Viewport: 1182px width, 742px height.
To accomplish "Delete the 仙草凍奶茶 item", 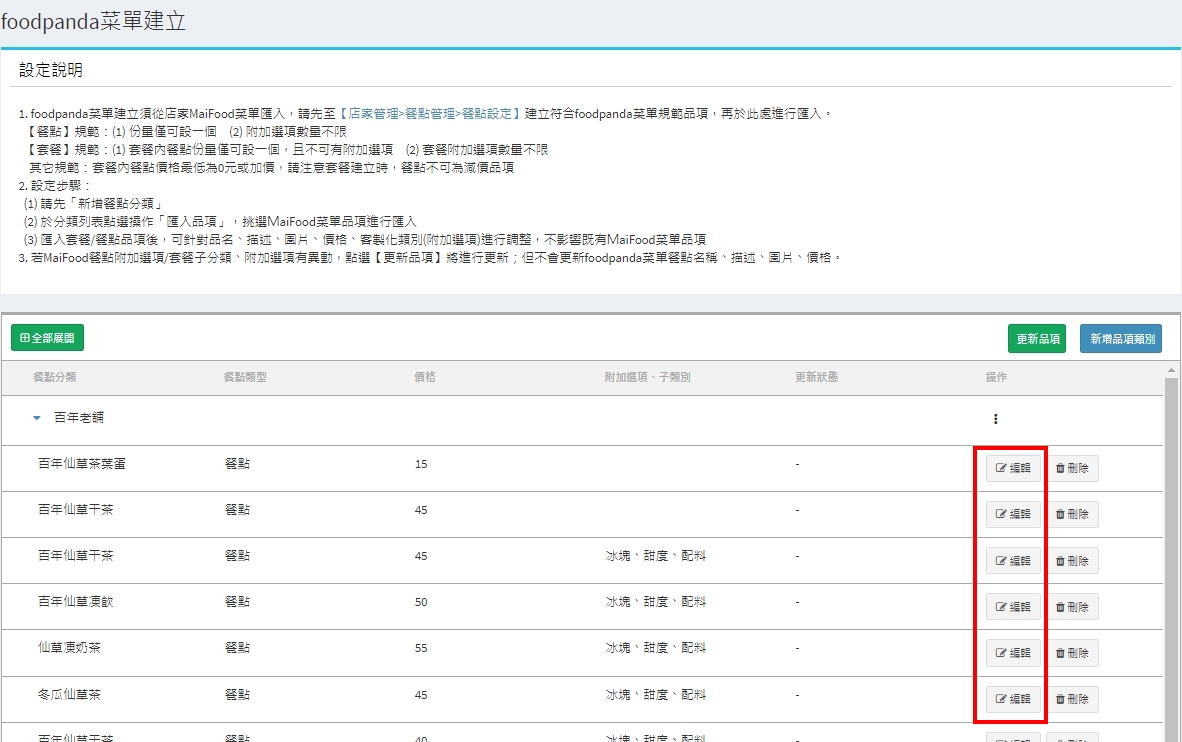I will pyautogui.click(x=1072, y=653).
